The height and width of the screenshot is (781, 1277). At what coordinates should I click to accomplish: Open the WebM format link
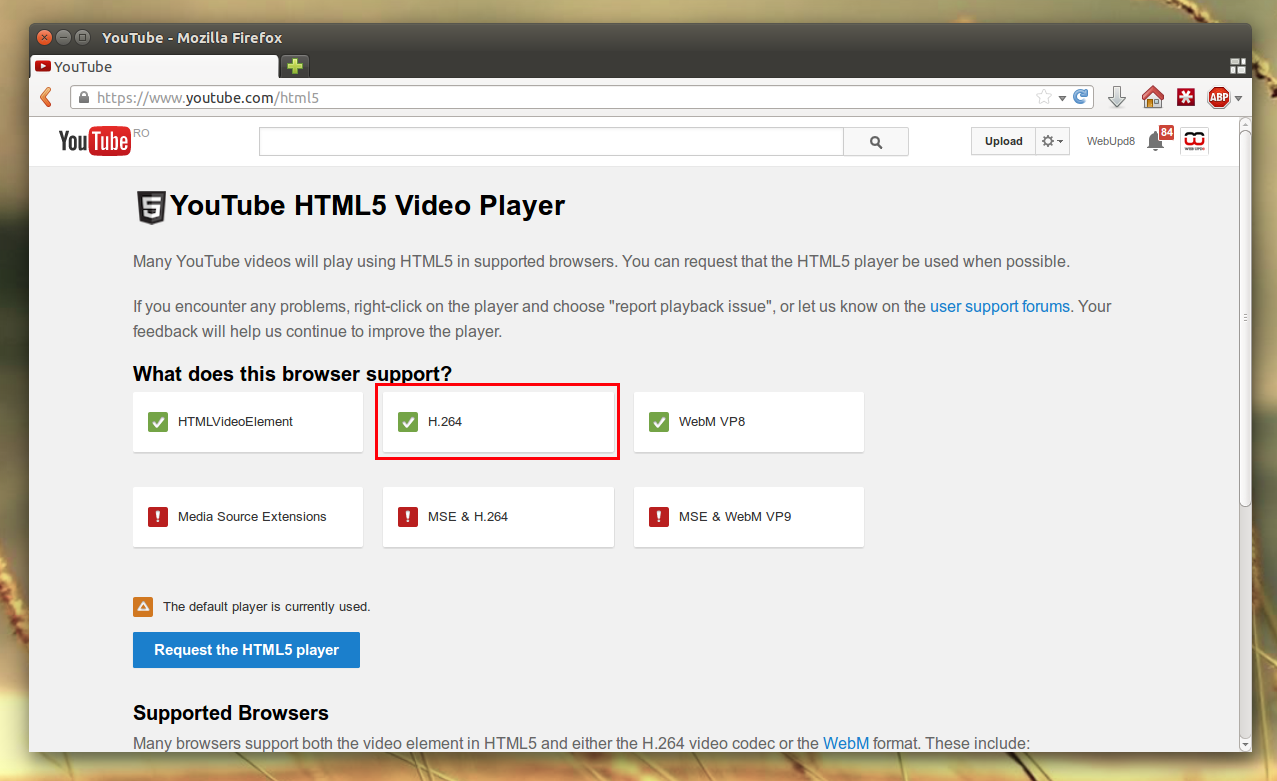[846, 743]
